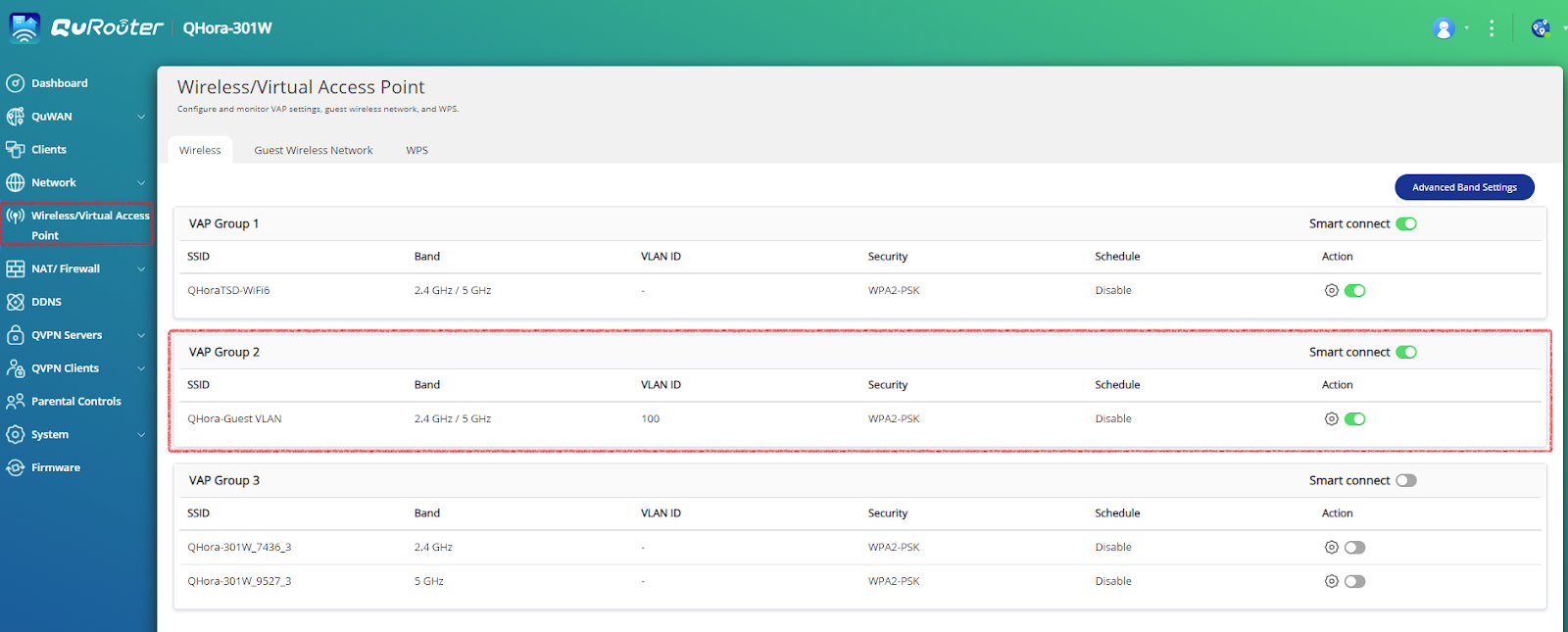Turn off QHora-Guest VLAN SSID toggle
This screenshot has height=632, width=1568.
pos(1355,419)
